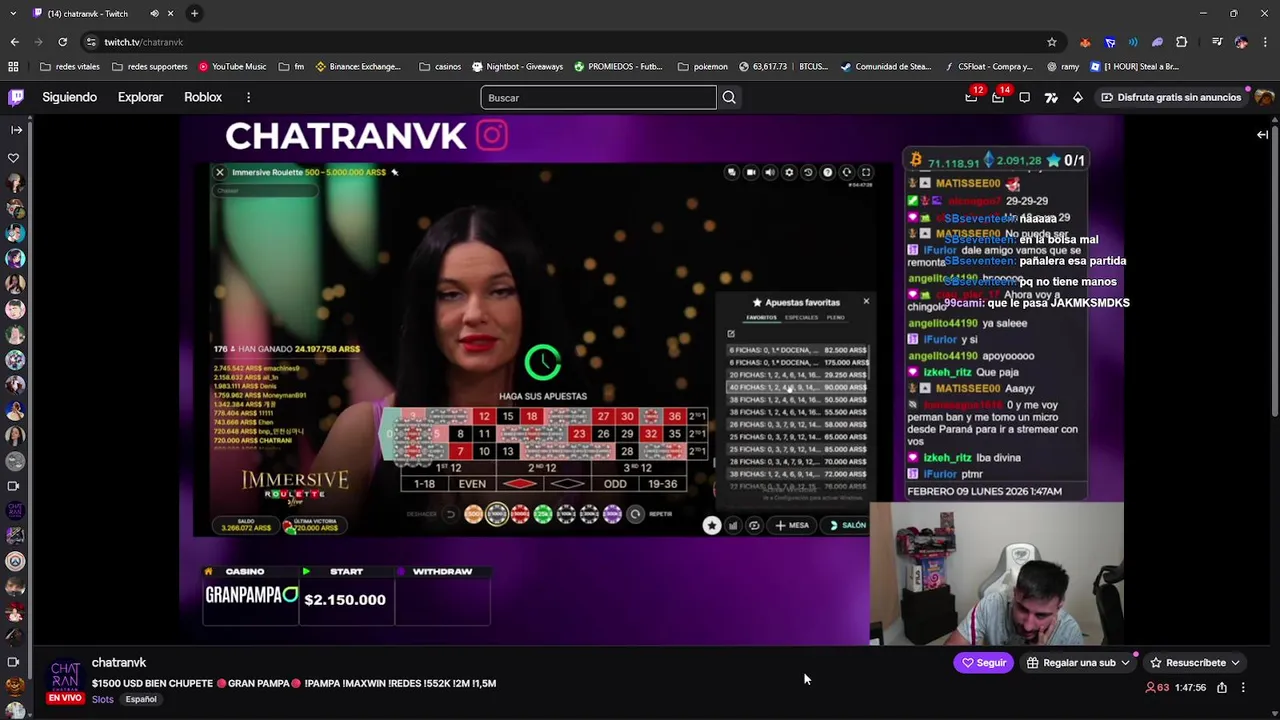Open the Regalar una sub dropdown
This screenshot has width=1280, height=720.
pos(1078,663)
